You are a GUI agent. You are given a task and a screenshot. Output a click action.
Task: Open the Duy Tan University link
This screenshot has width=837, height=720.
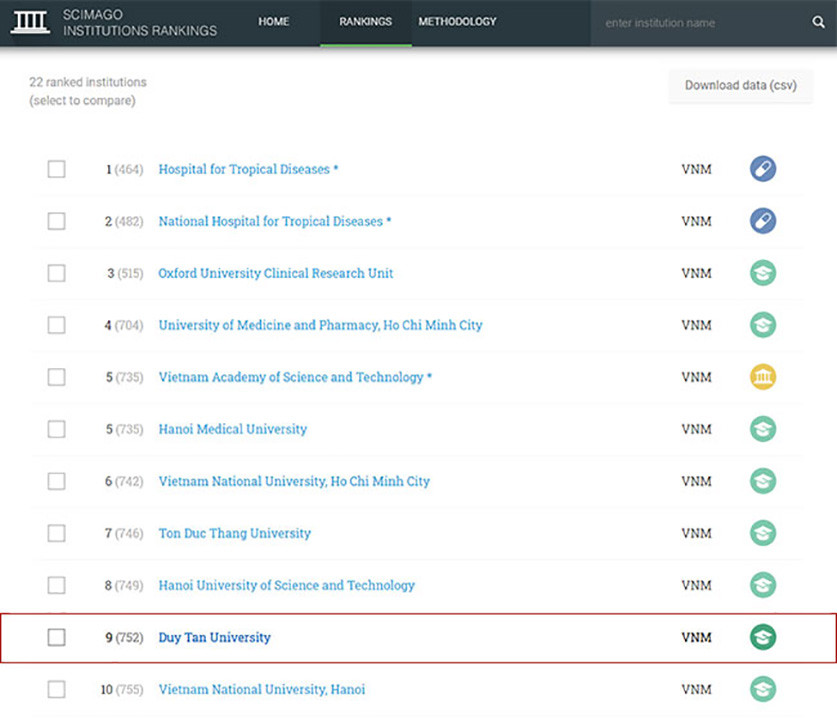[x=214, y=637]
